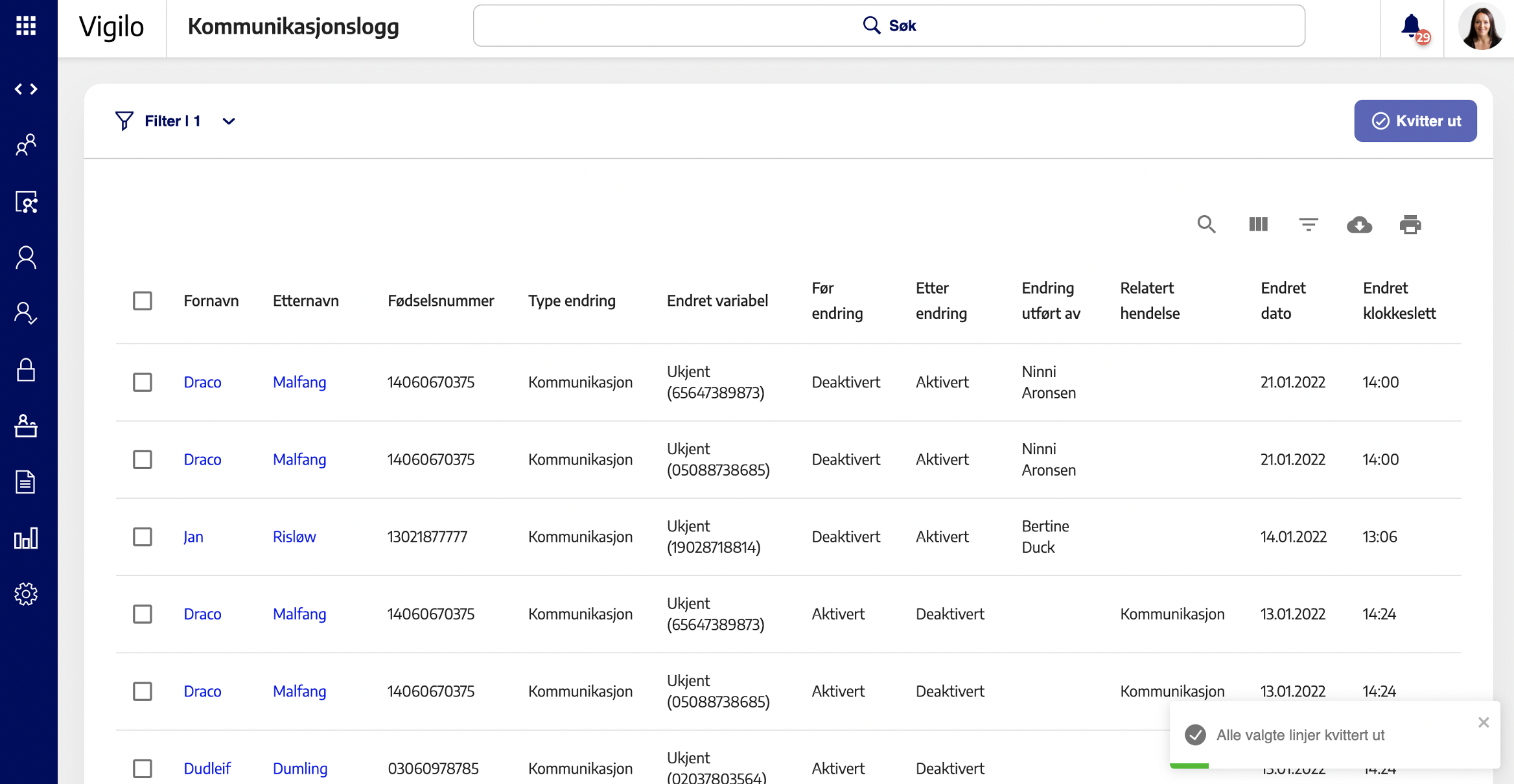
Task: Open the apps grid menu icon
Action: tap(26, 26)
